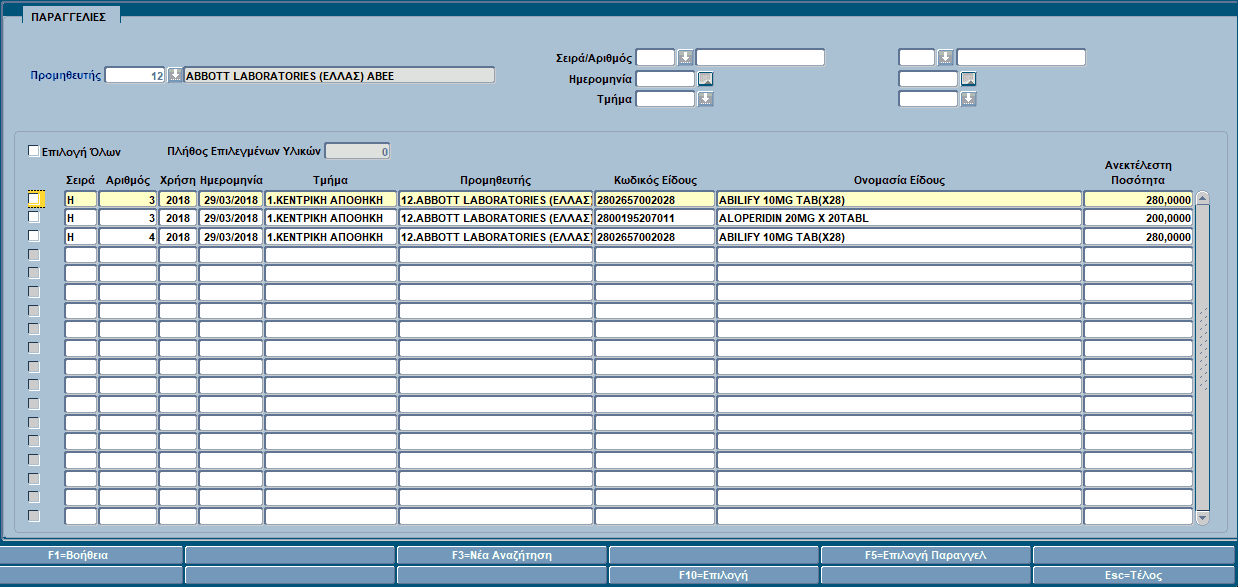The image size is (1238, 587).
Task: Click the F5=Επιλογή Παραγγελ button
Action: (926, 554)
